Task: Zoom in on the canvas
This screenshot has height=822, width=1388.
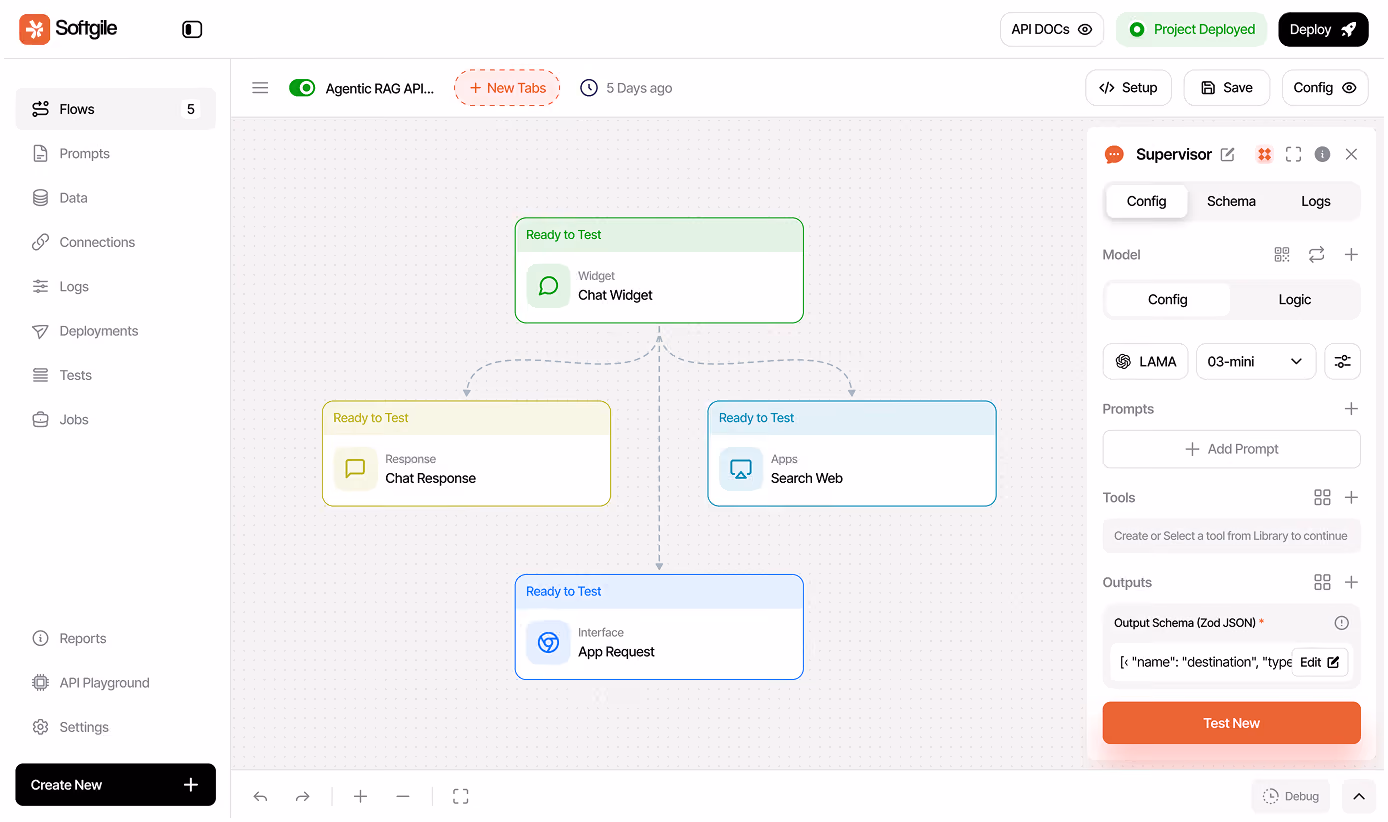Action: 360,797
